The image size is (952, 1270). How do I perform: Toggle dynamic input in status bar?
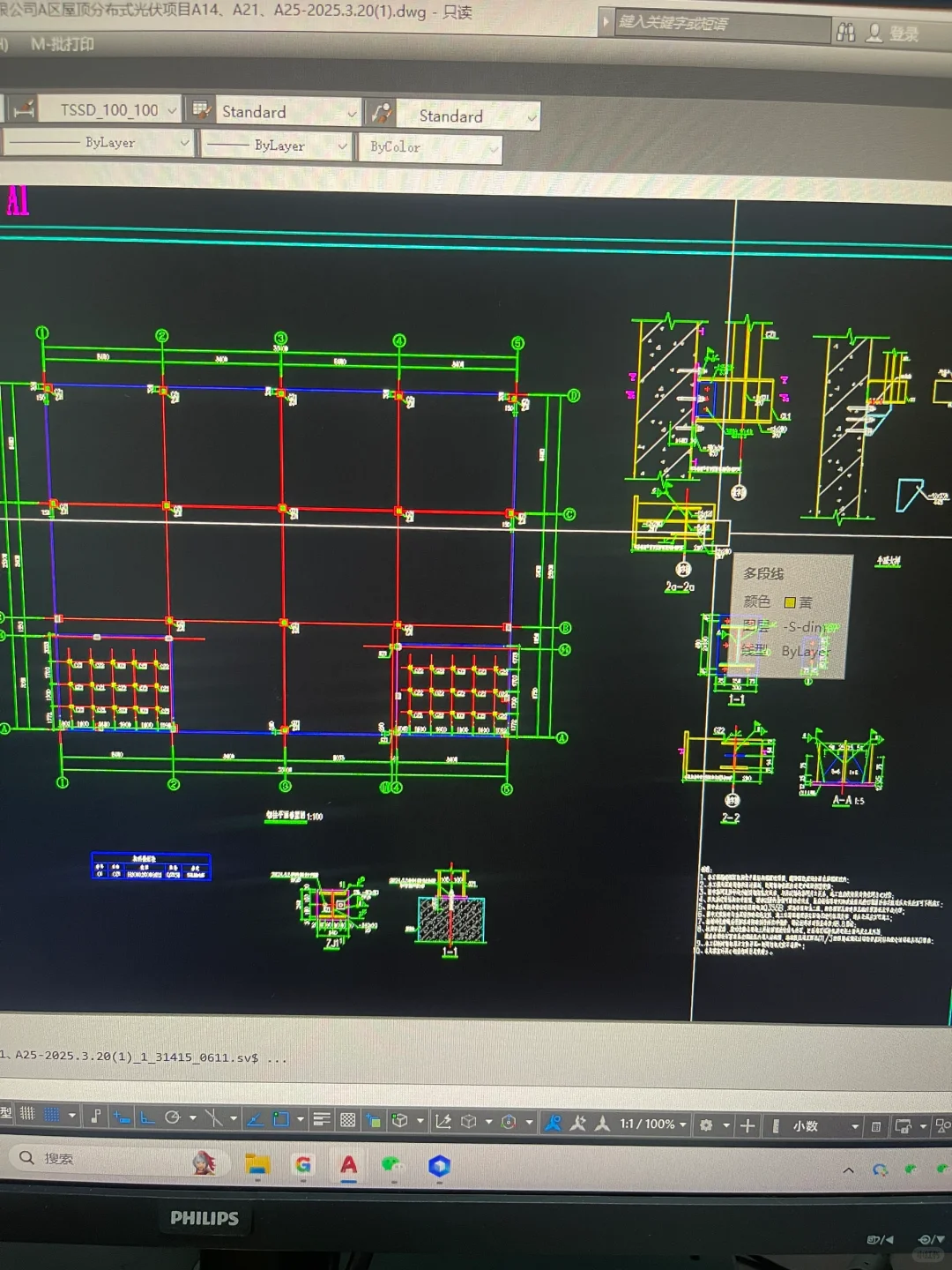[x=122, y=1117]
